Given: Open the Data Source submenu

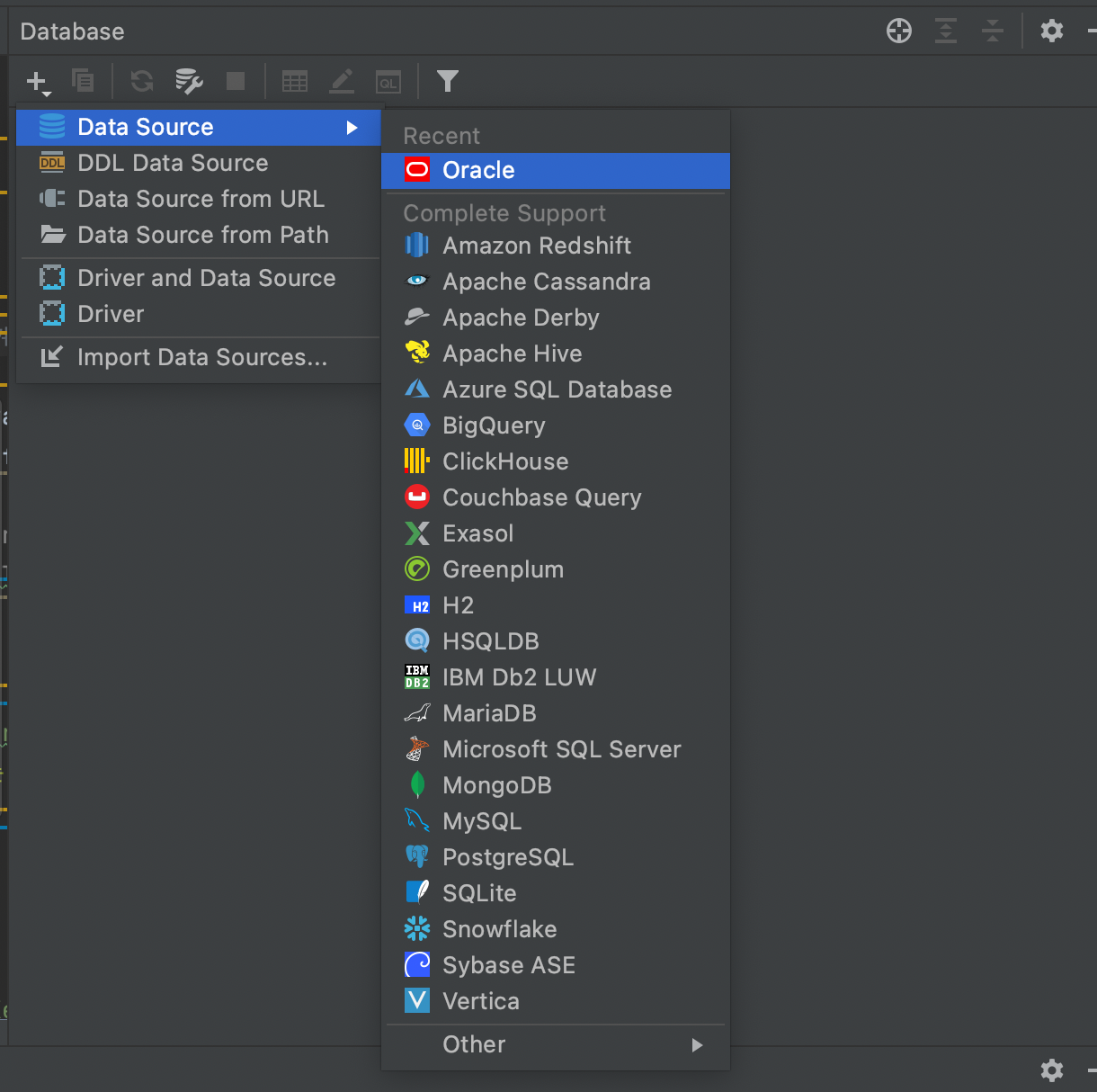Looking at the screenshot, I should (x=199, y=127).
